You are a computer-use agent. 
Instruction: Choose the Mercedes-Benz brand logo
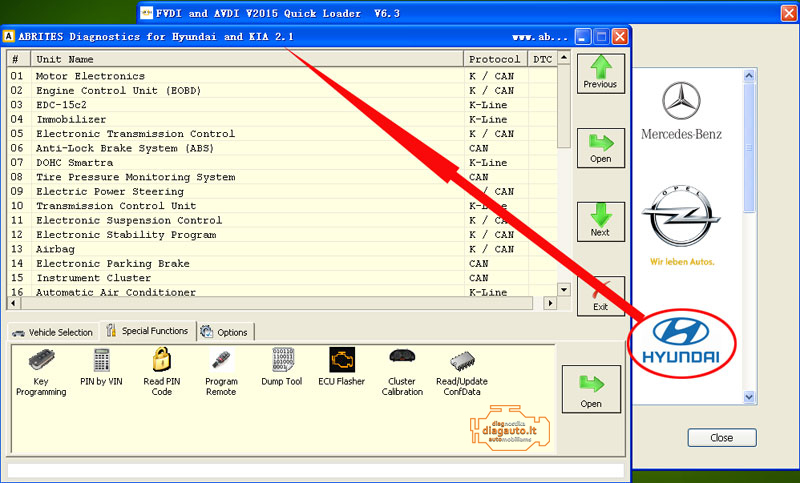[681, 112]
